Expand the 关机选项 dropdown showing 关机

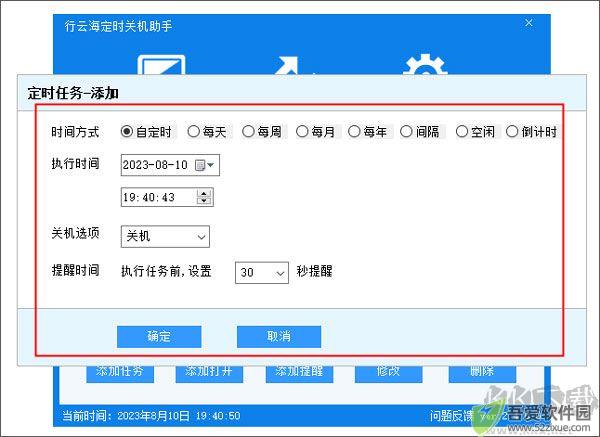click(x=165, y=236)
